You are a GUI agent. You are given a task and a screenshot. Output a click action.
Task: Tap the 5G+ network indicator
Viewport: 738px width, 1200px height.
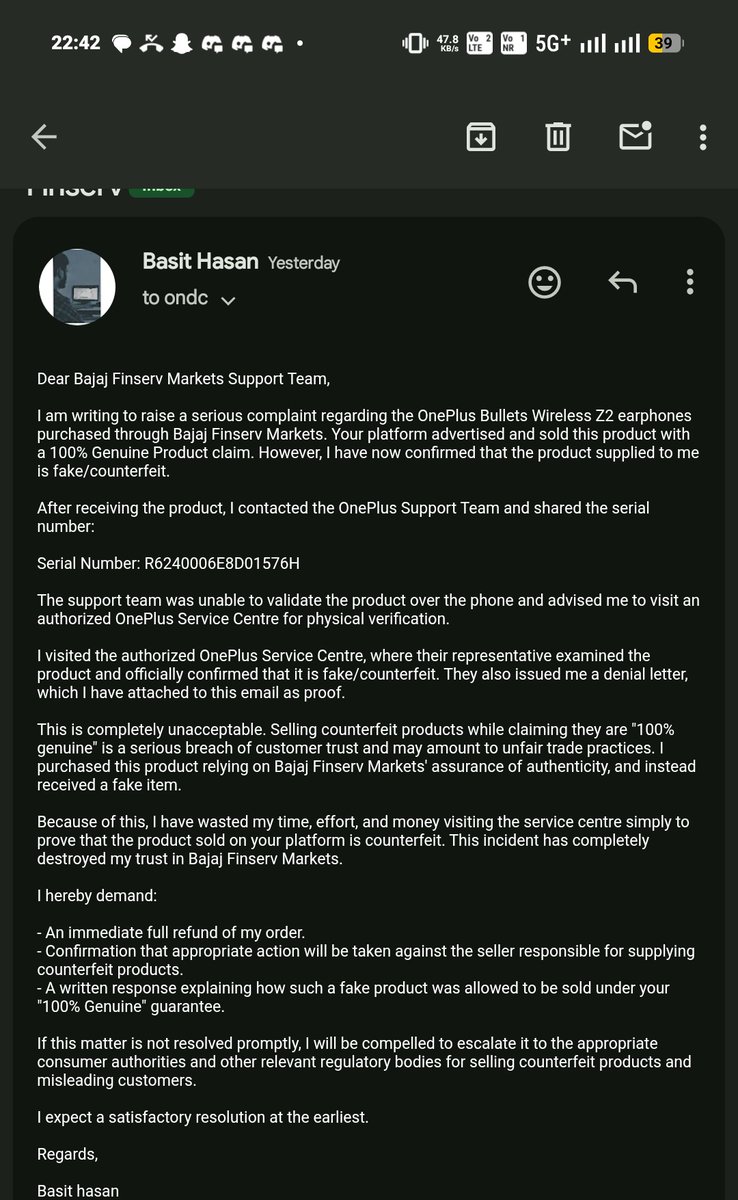click(553, 43)
